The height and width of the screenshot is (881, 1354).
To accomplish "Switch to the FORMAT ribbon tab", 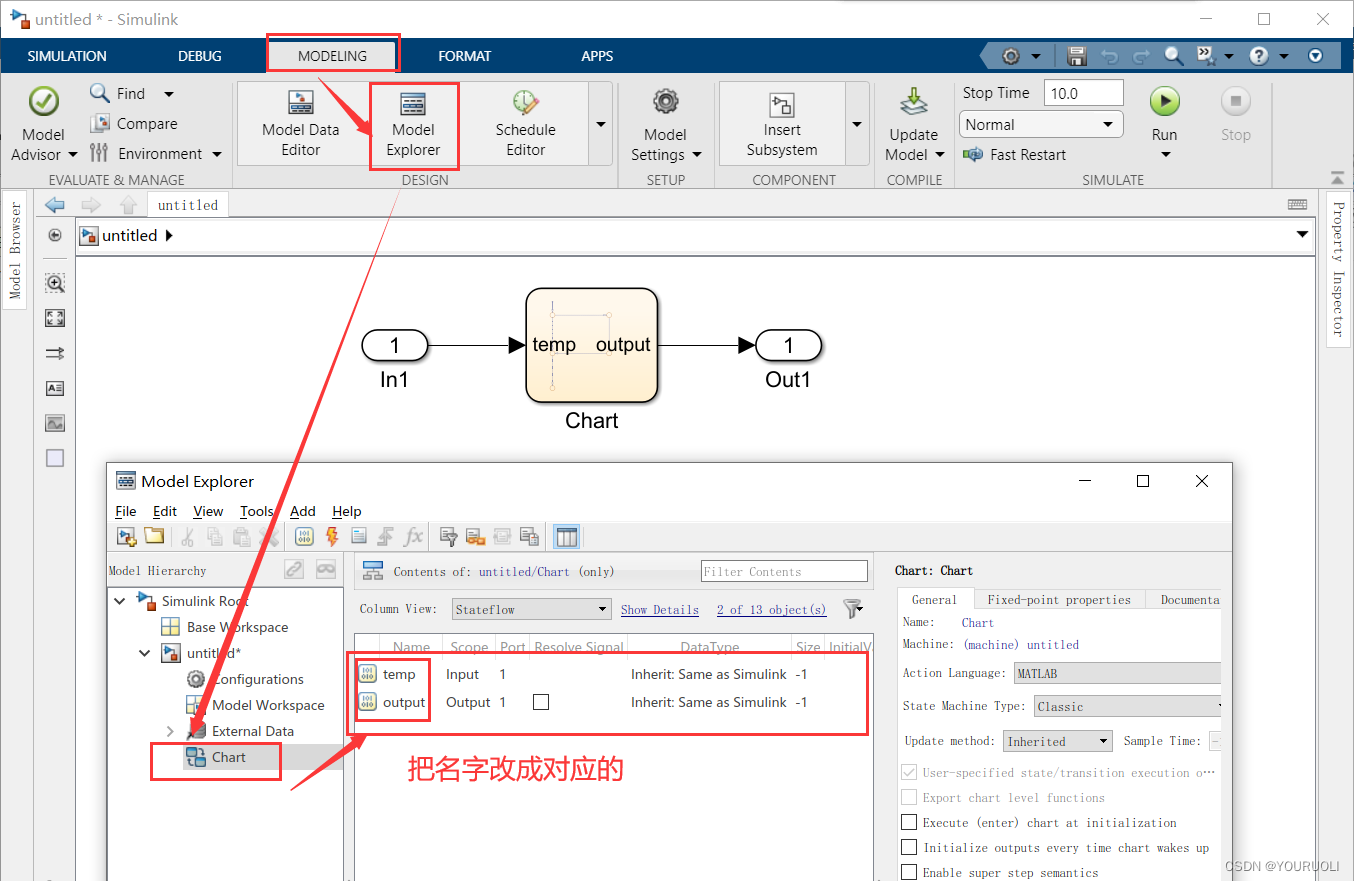I will tap(465, 56).
